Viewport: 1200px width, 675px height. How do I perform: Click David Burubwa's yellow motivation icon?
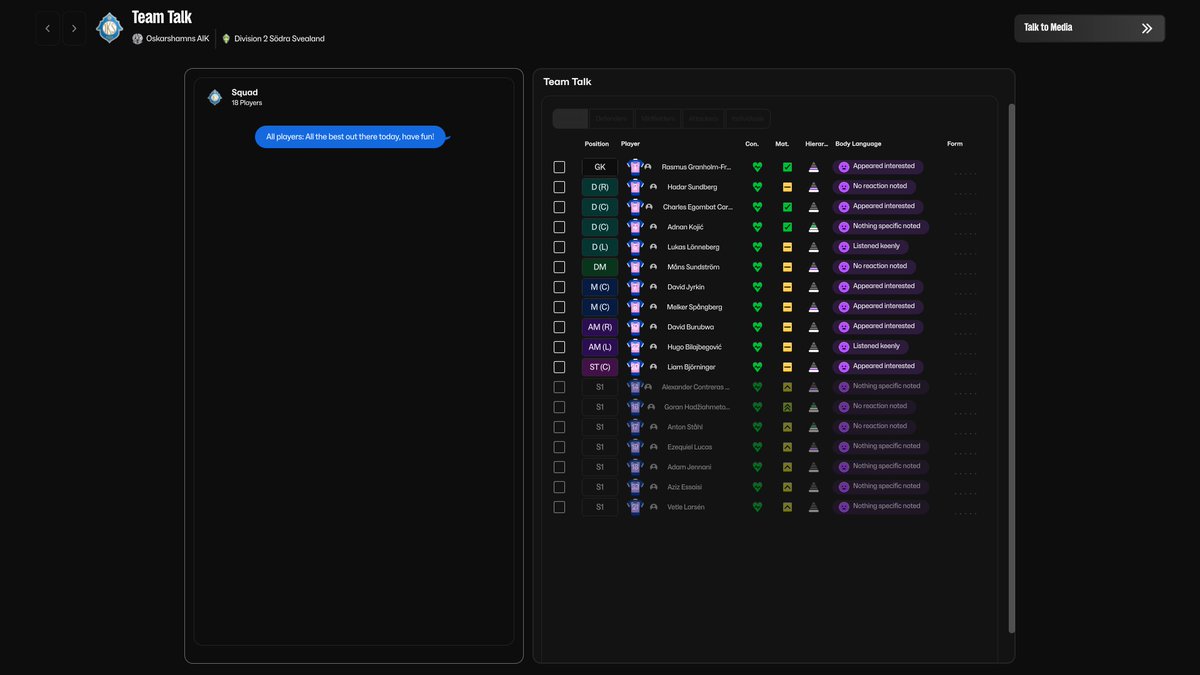[787, 327]
